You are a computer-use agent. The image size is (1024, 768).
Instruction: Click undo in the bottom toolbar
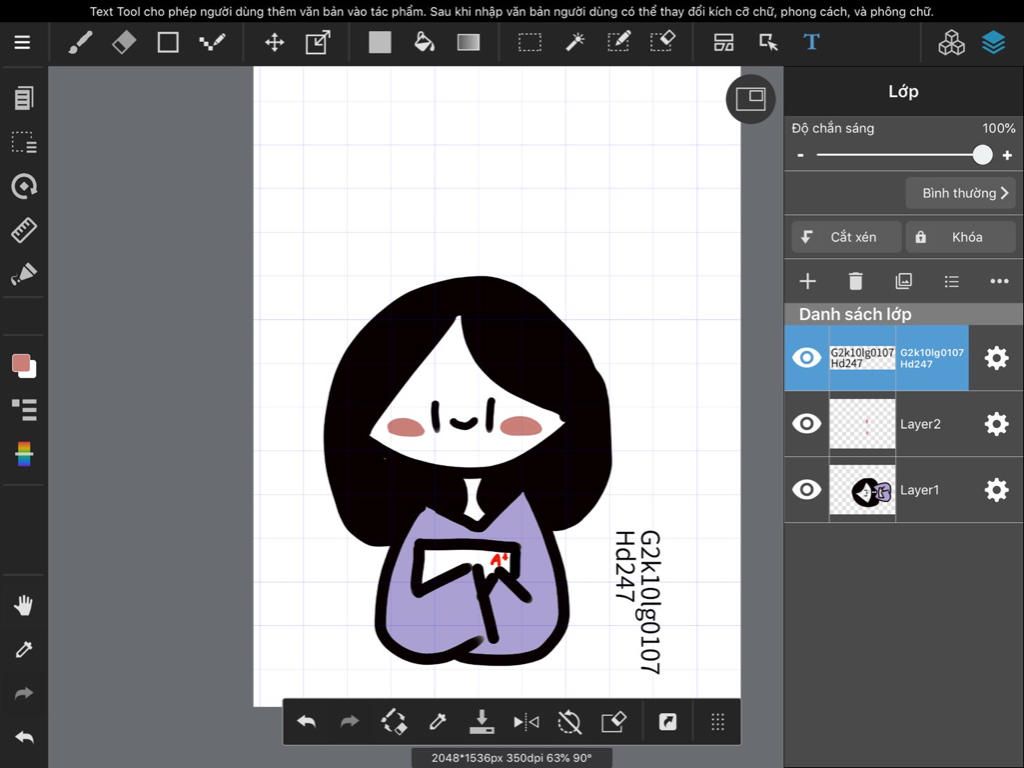pyautogui.click(x=306, y=722)
